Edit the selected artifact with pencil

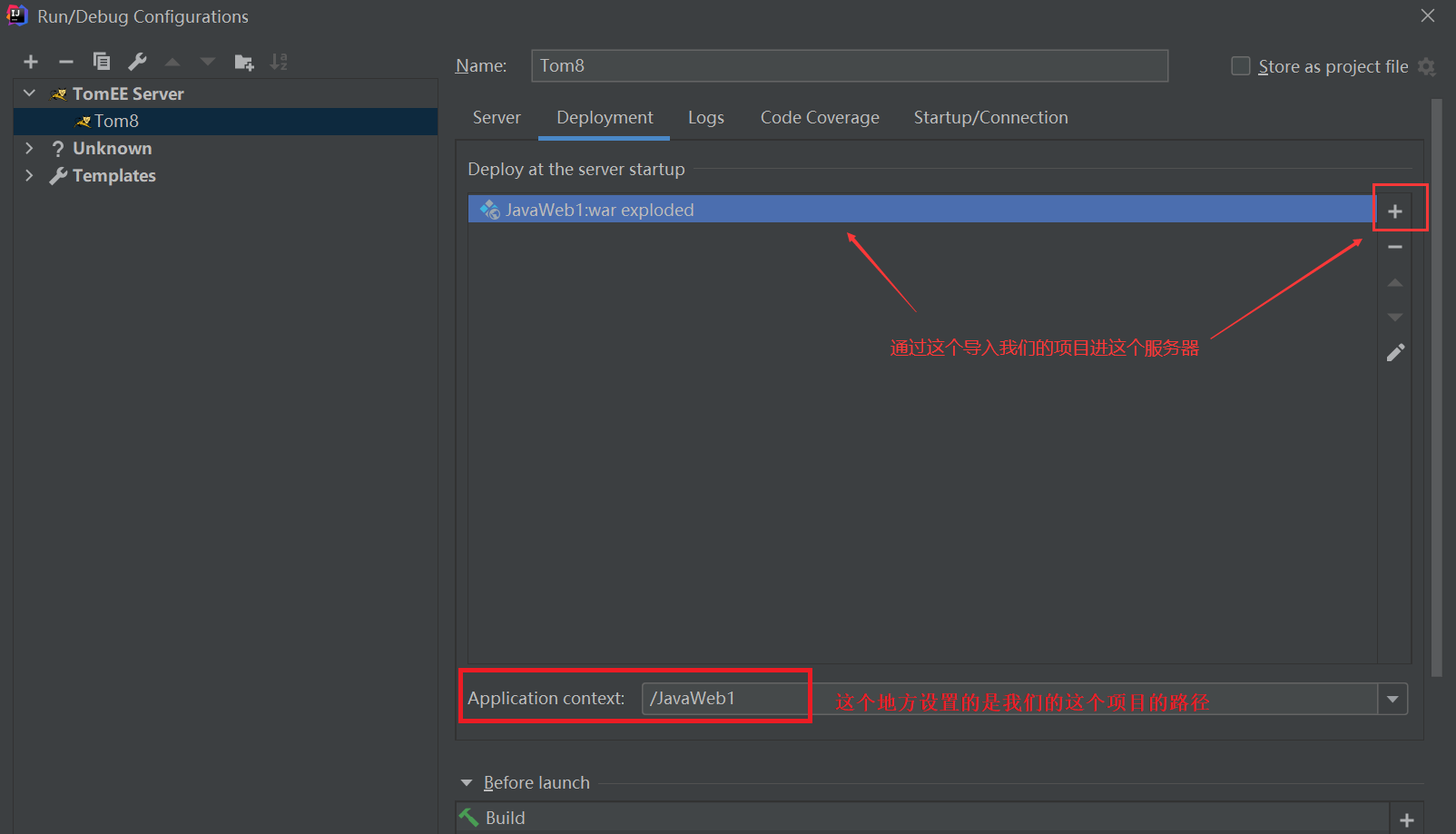coord(1395,353)
